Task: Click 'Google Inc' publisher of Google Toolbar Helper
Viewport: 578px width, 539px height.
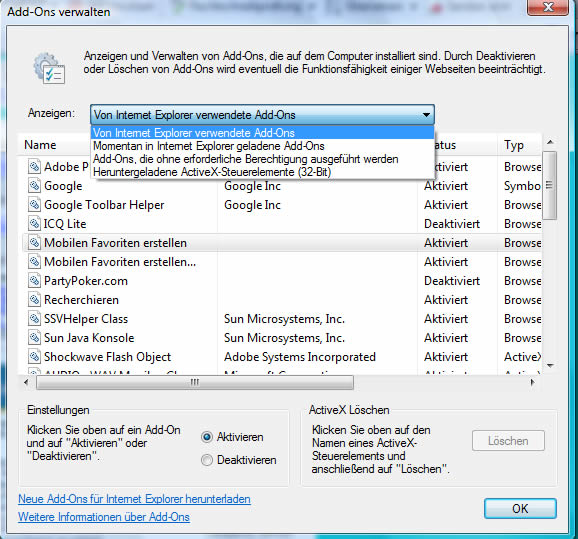Action: [253, 205]
